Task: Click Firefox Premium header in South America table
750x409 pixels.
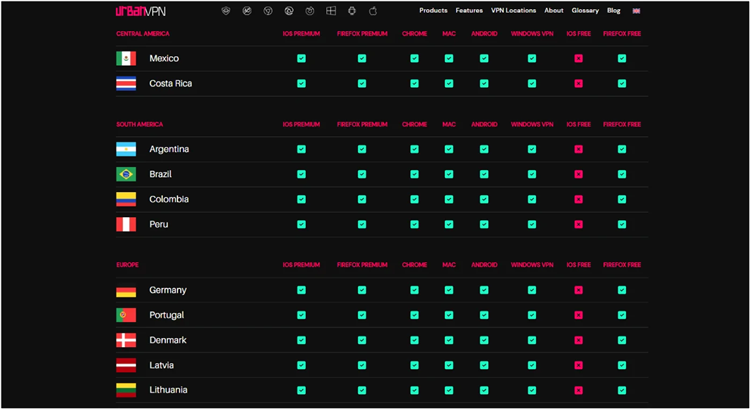Action: 362,124
